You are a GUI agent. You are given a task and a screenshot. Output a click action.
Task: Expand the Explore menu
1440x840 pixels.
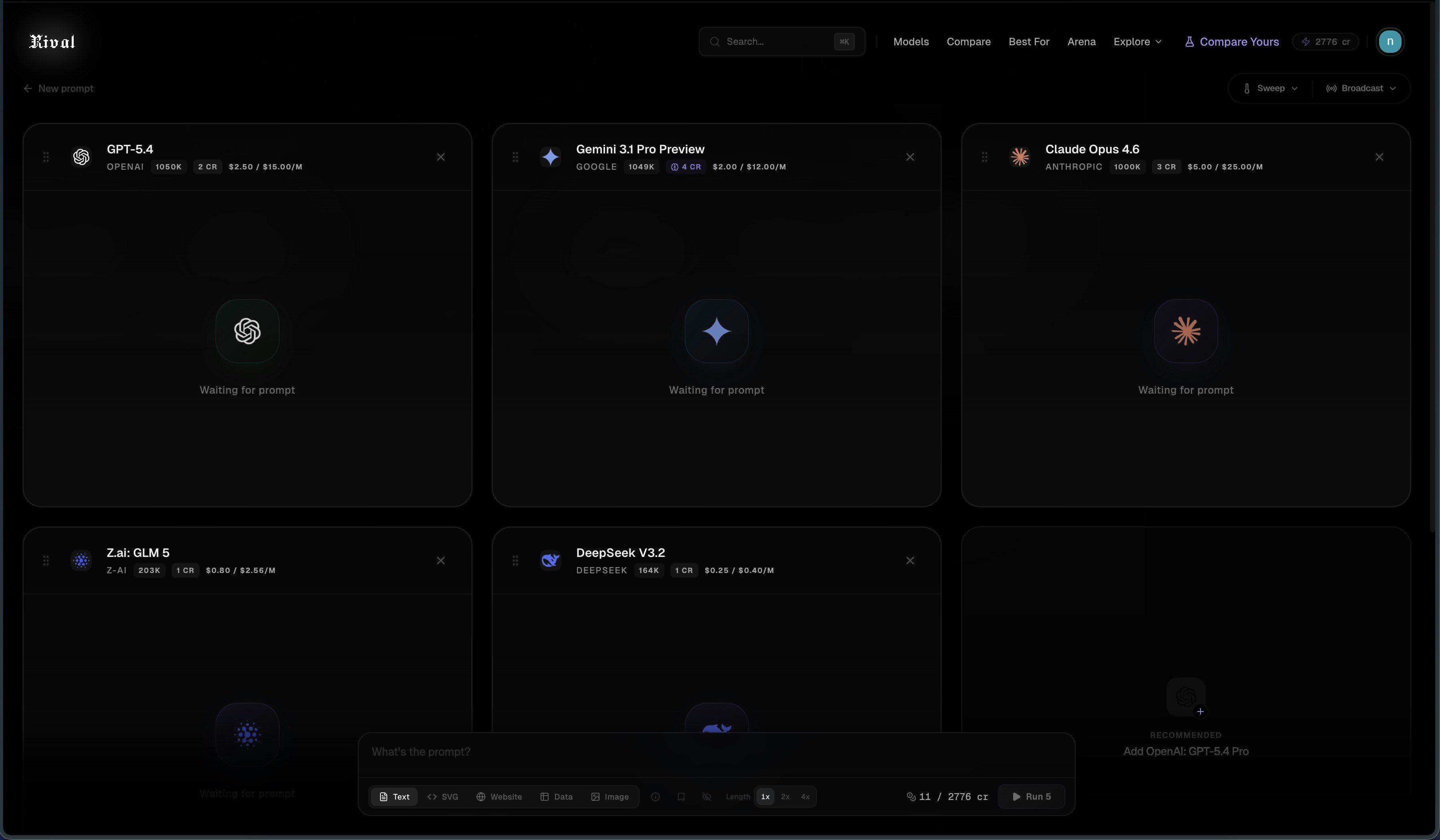tap(1137, 42)
